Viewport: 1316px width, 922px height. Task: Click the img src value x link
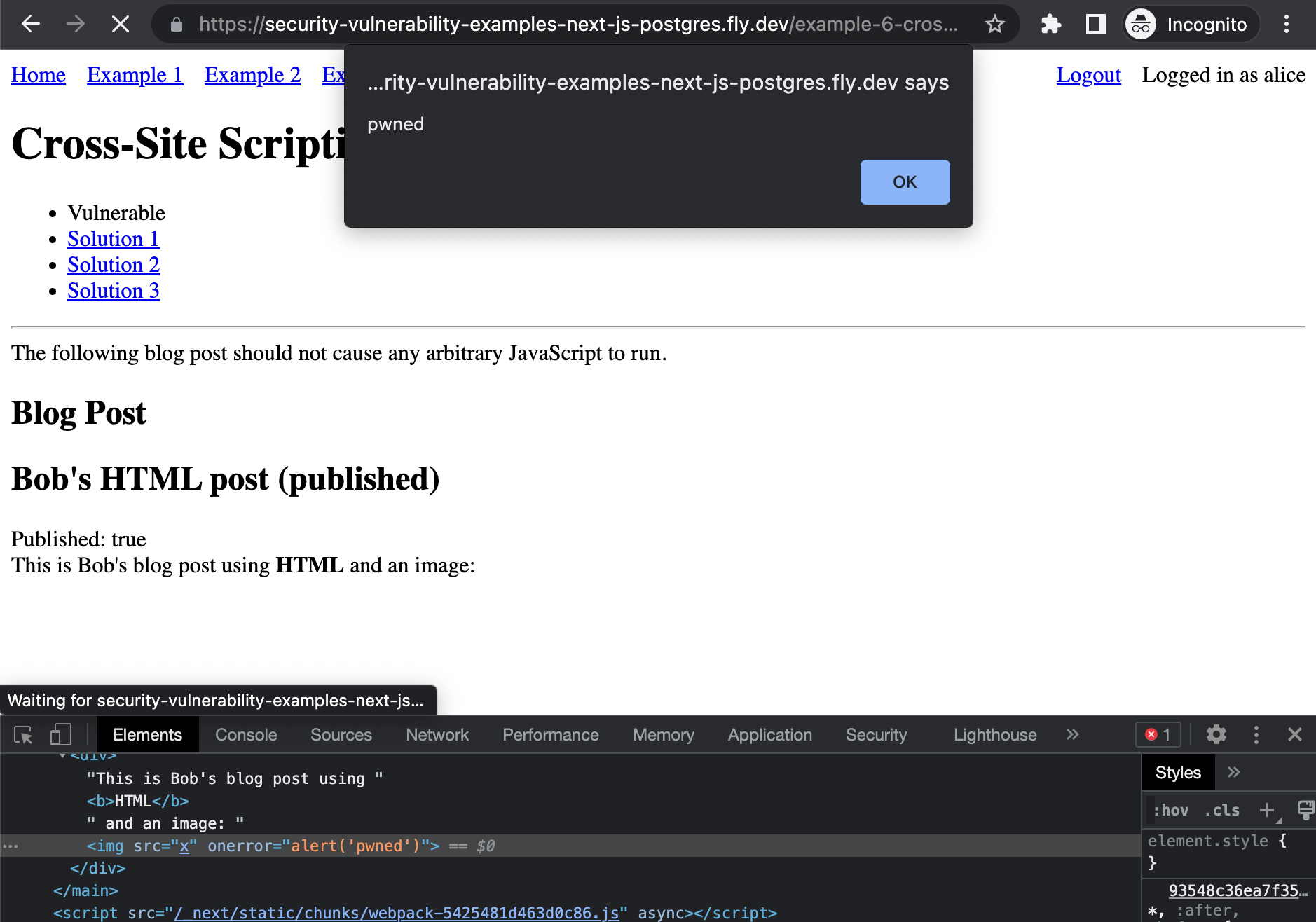coord(184,846)
